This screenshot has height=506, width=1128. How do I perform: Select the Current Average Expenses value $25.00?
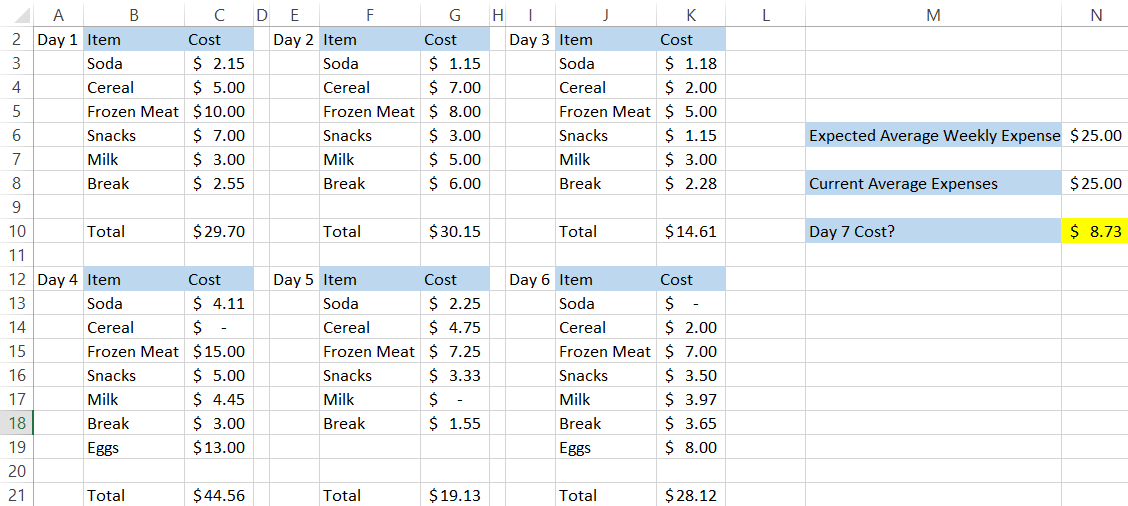coord(1095,183)
